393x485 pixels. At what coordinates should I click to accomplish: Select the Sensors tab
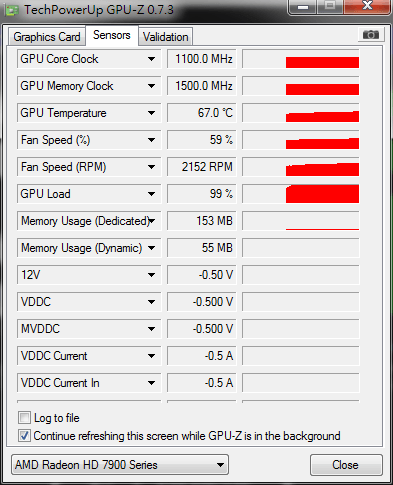click(112, 35)
